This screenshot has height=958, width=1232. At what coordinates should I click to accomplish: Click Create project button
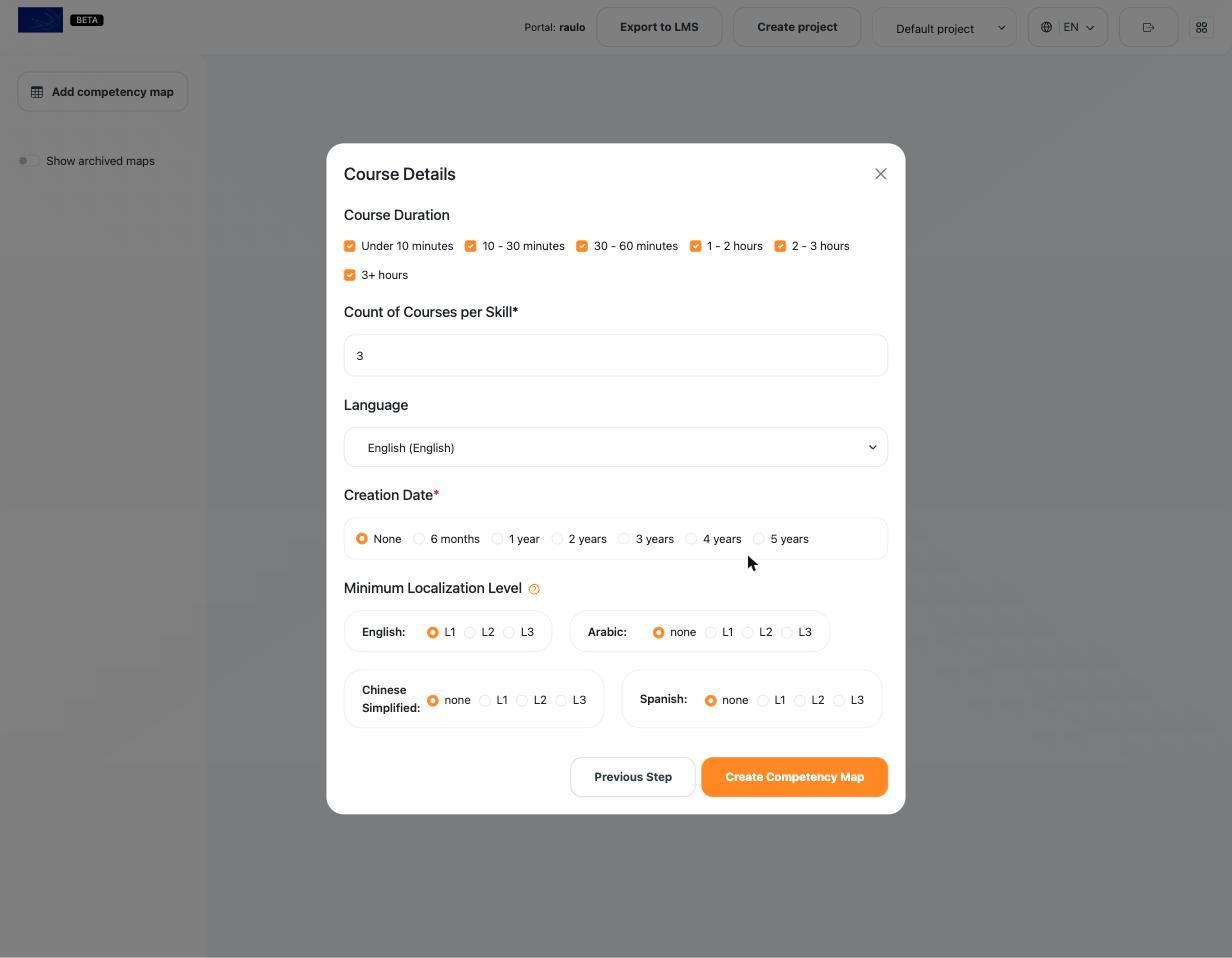coord(797,27)
